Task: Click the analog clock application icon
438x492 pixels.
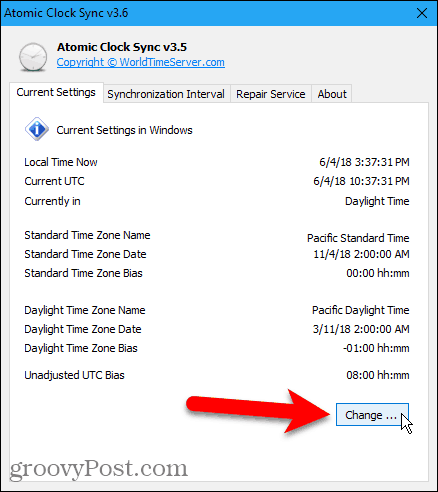Action: (33, 57)
